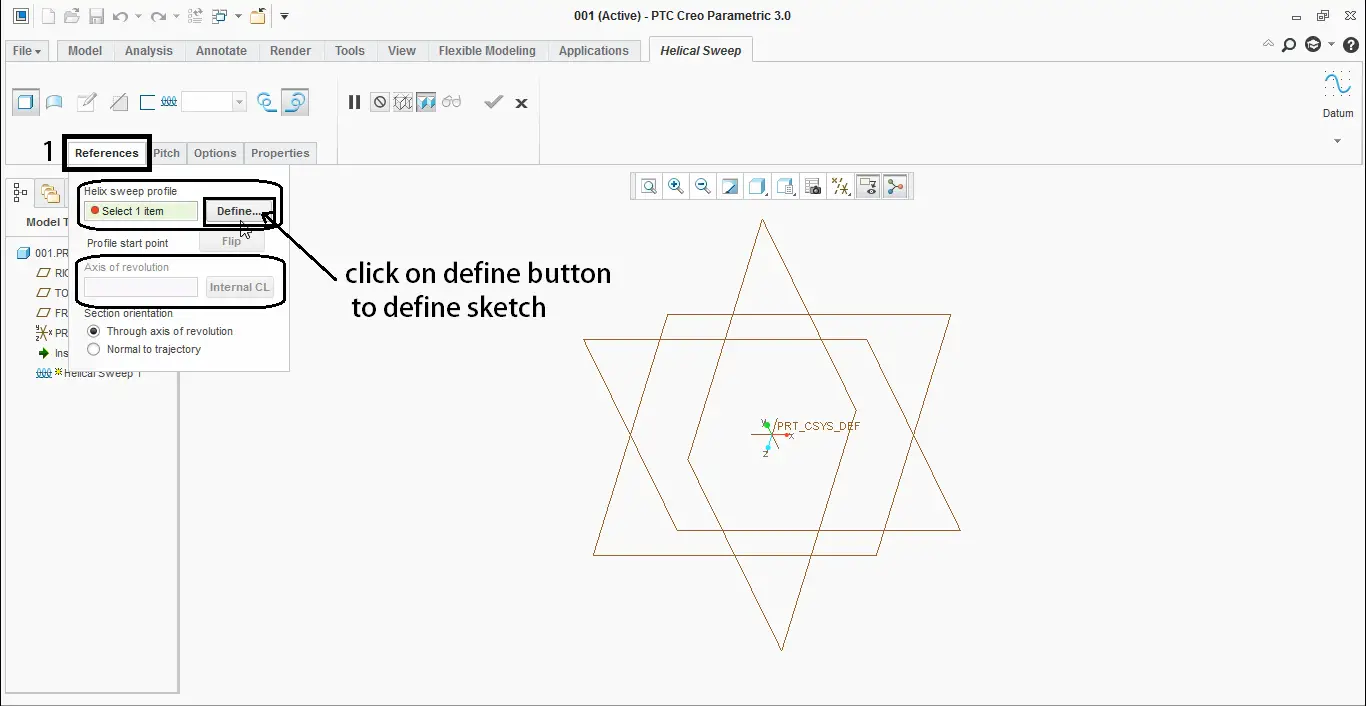Expand the Datum dropdown arrow

click(1337, 141)
